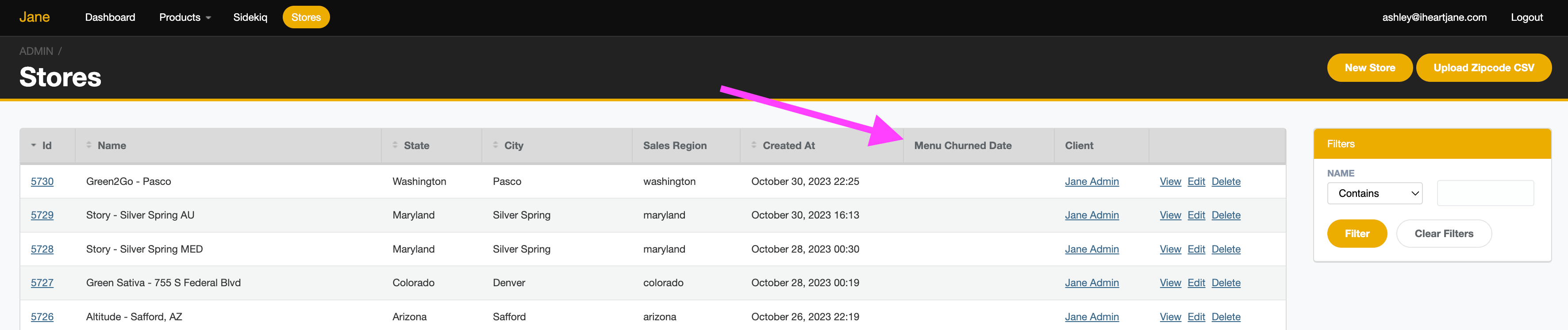Sort stores by City column
This screenshot has width=1568, height=330.
(x=513, y=146)
